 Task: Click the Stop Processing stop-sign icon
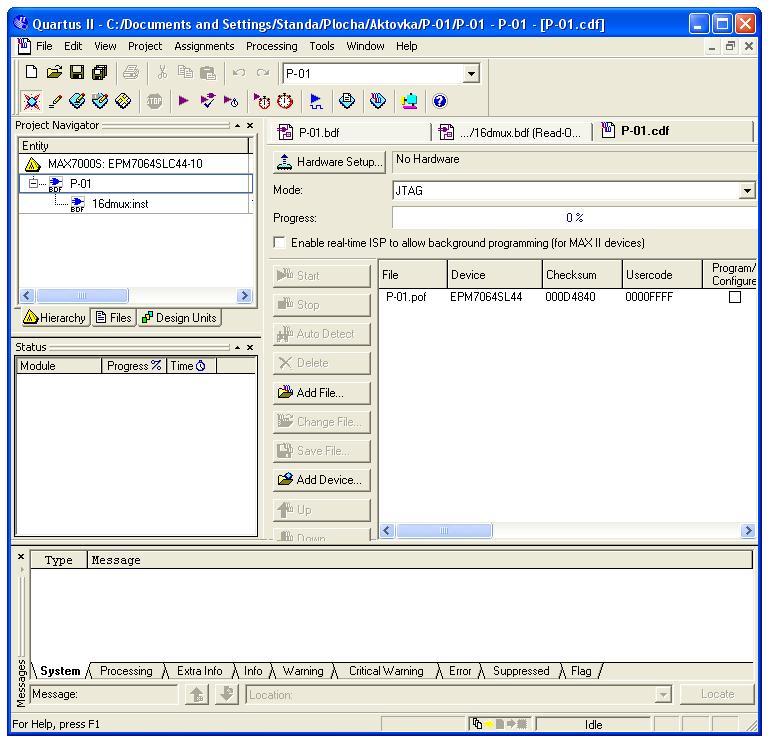[x=154, y=102]
